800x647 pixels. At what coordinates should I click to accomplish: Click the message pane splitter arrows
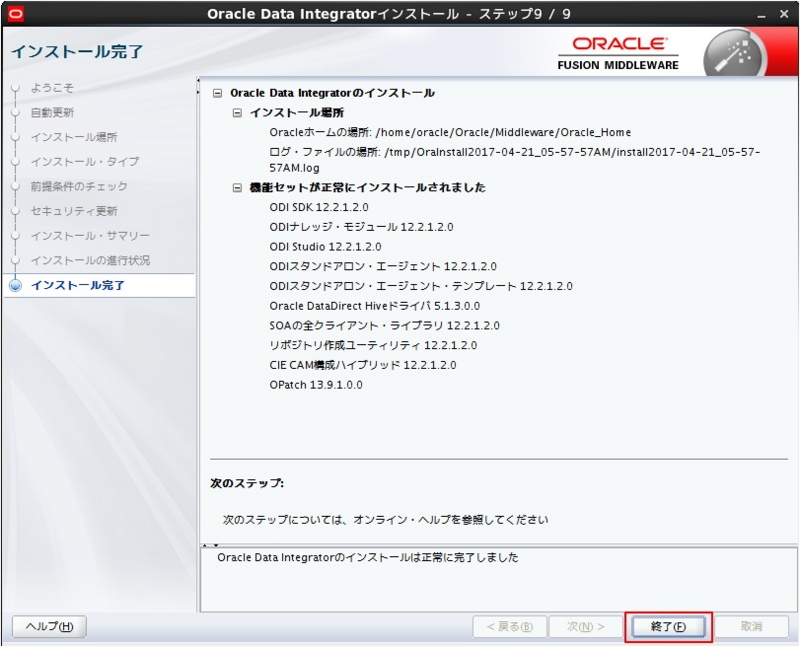[x=210, y=545]
